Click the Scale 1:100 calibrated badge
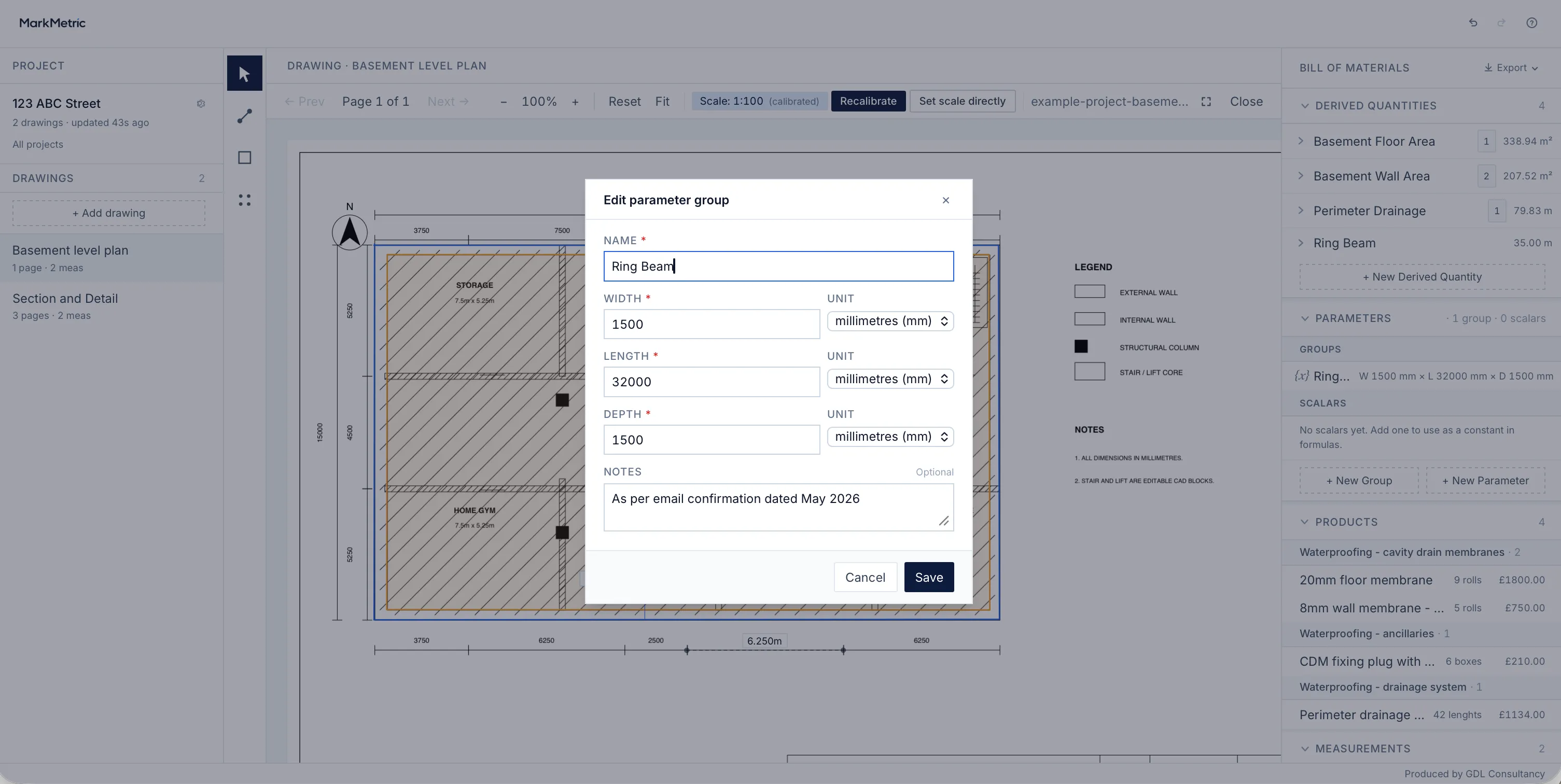The height and width of the screenshot is (784, 1561). click(x=759, y=101)
